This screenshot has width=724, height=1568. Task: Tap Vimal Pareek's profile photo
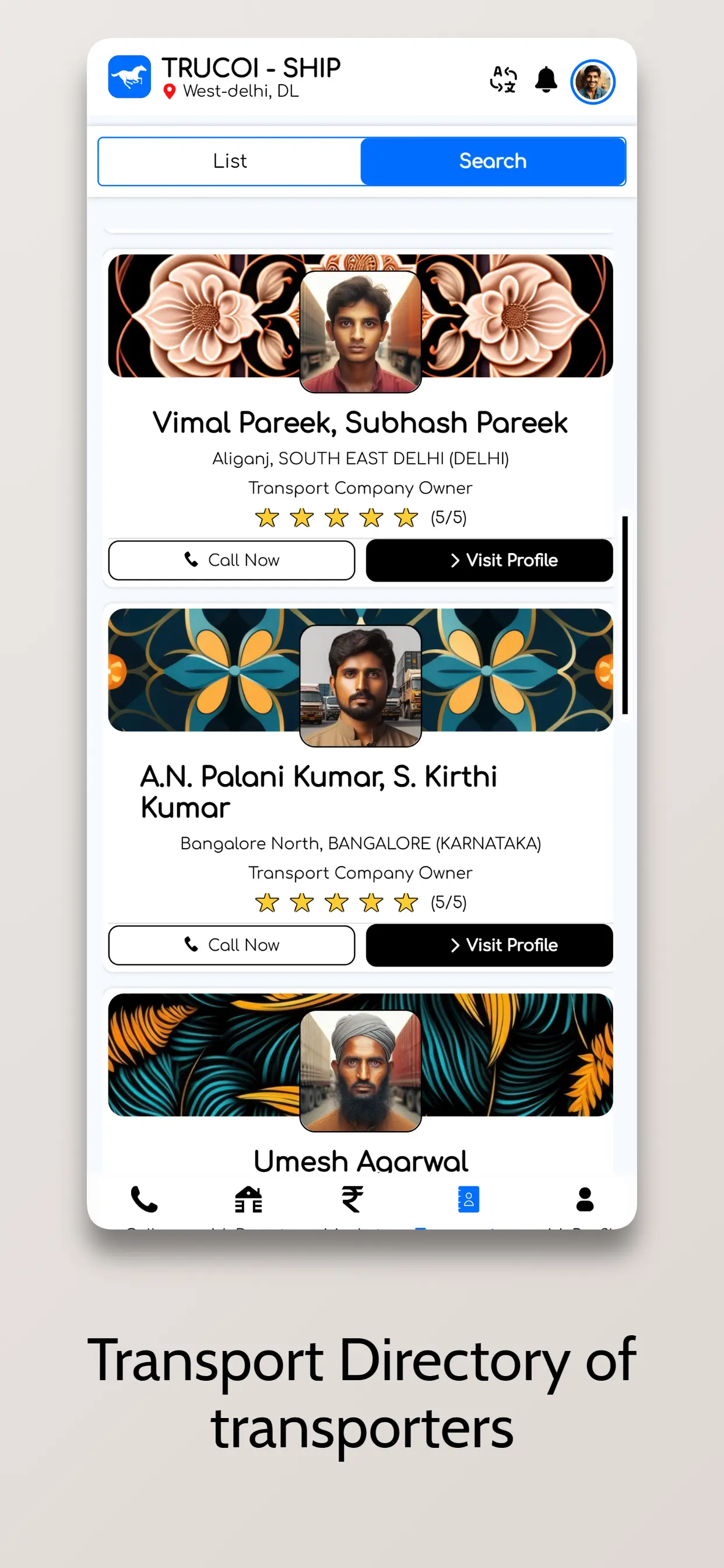coord(361,332)
